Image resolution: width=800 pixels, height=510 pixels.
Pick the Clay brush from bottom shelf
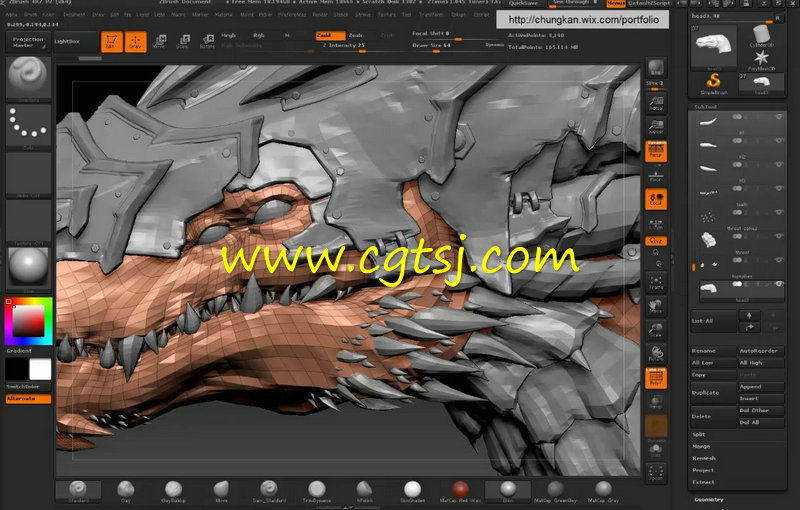[x=126, y=491]
